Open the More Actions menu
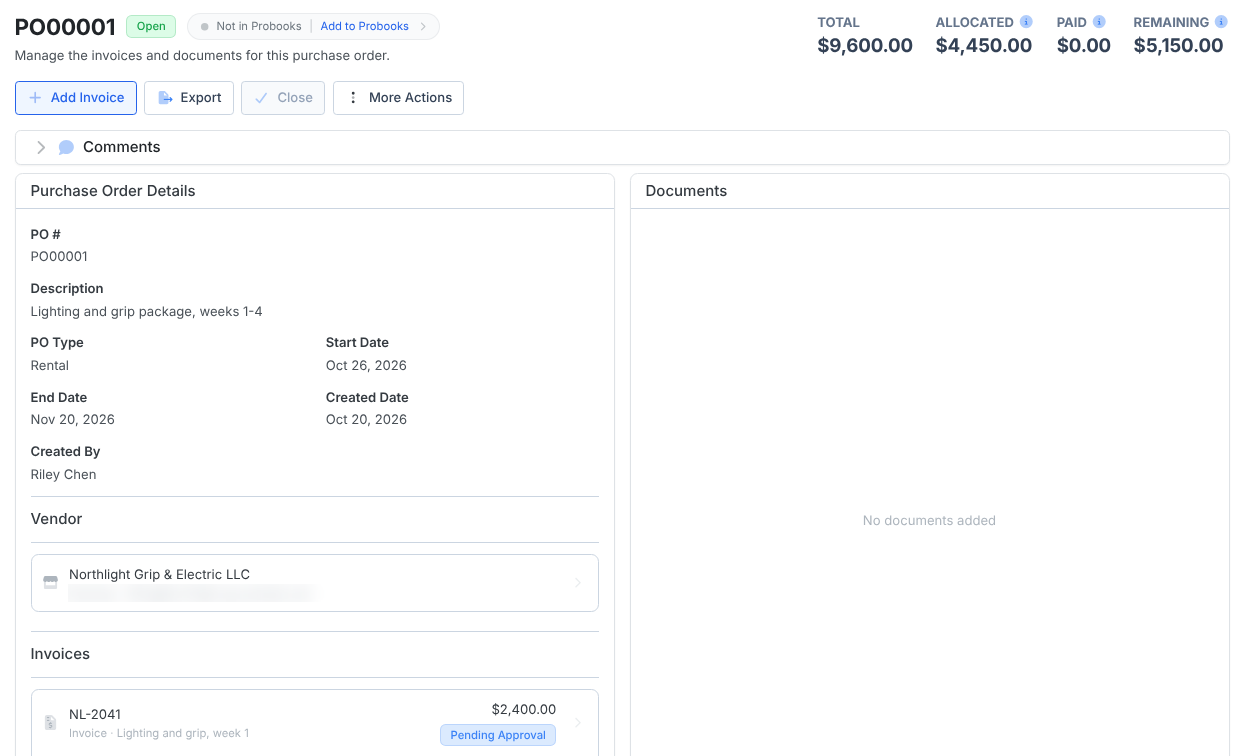 pyautogui.click(x=398, y=98)
